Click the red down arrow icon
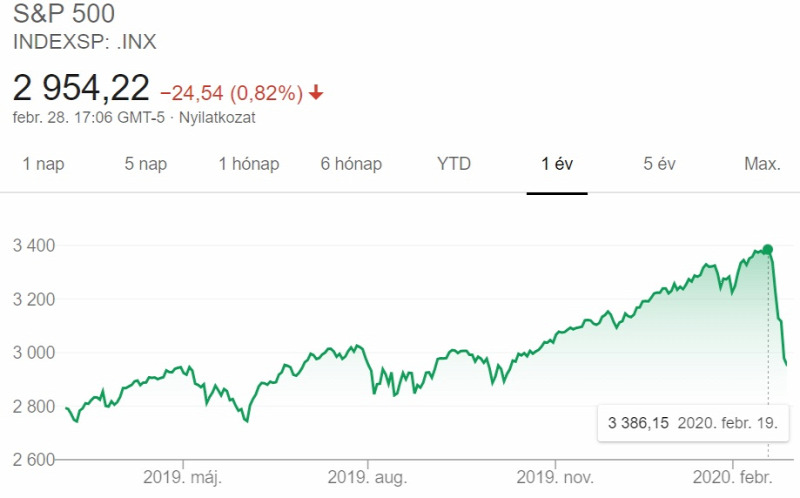 pos(316,93)
